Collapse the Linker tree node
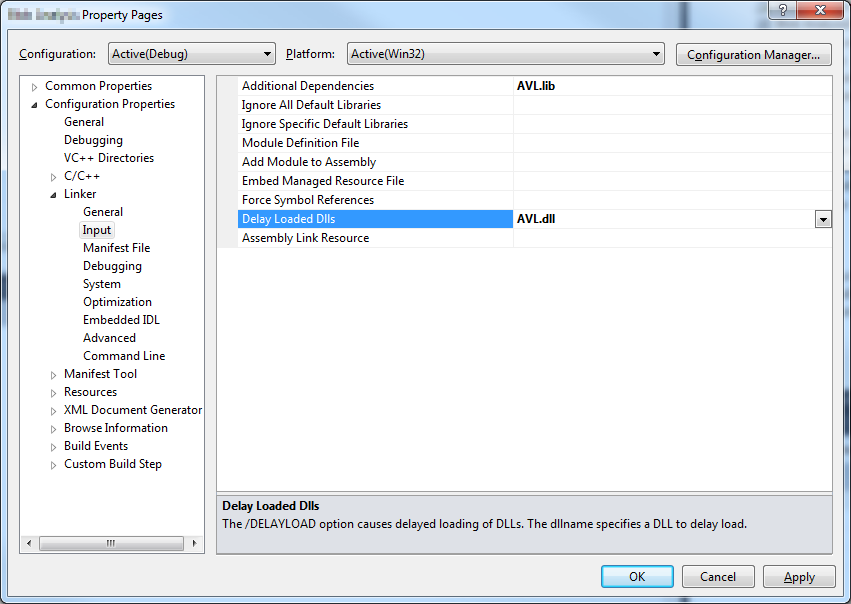The image size is (851, 604). (x=54, y=195)
